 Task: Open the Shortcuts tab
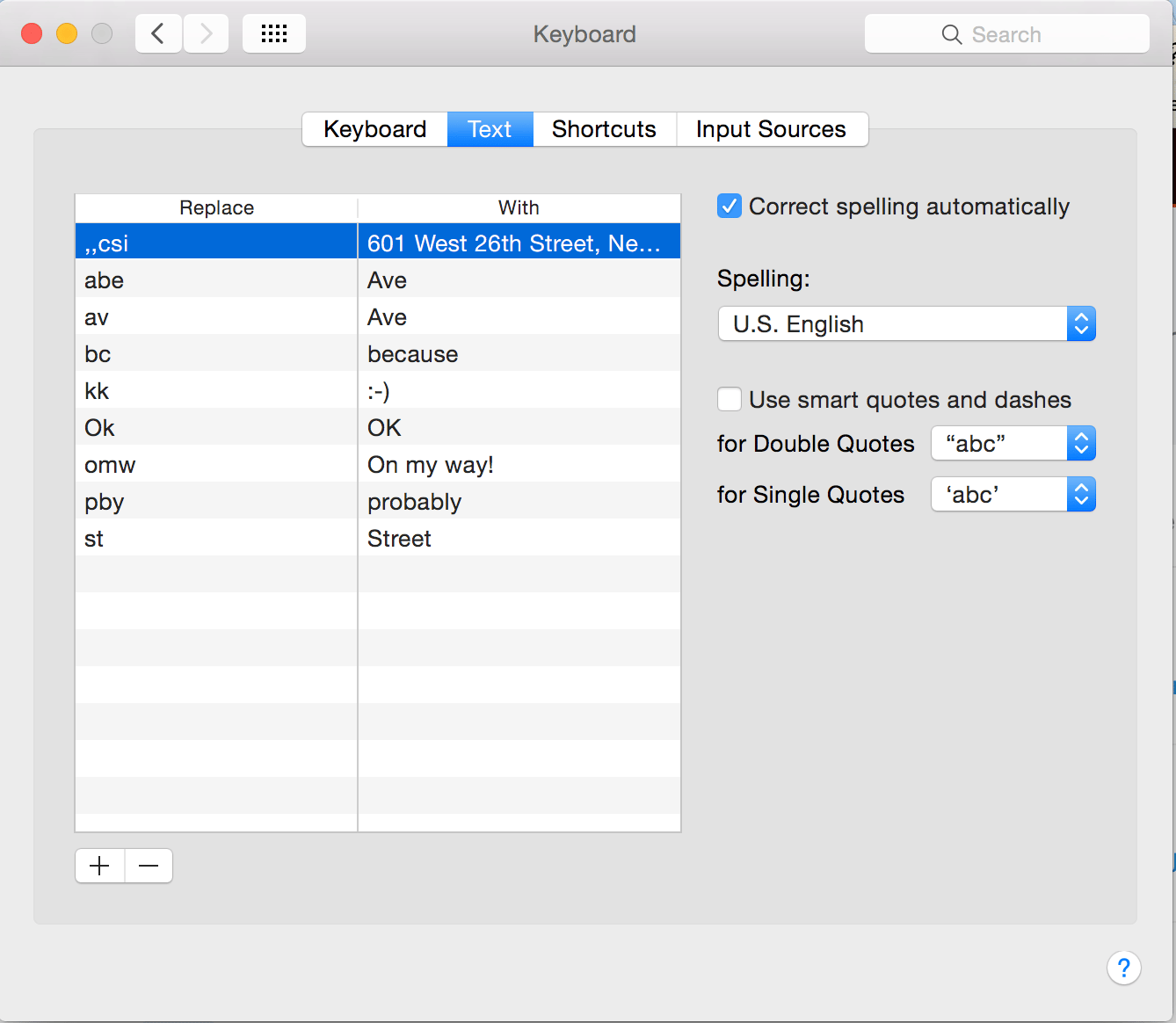point(605,129)
